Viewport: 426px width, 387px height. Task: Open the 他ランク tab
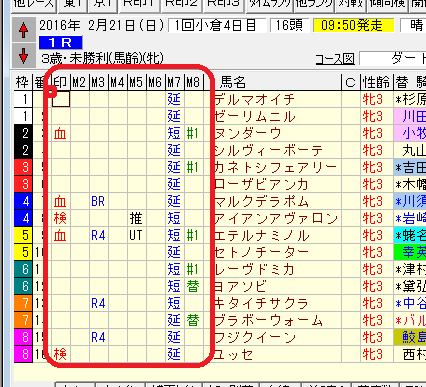[314, 4]
